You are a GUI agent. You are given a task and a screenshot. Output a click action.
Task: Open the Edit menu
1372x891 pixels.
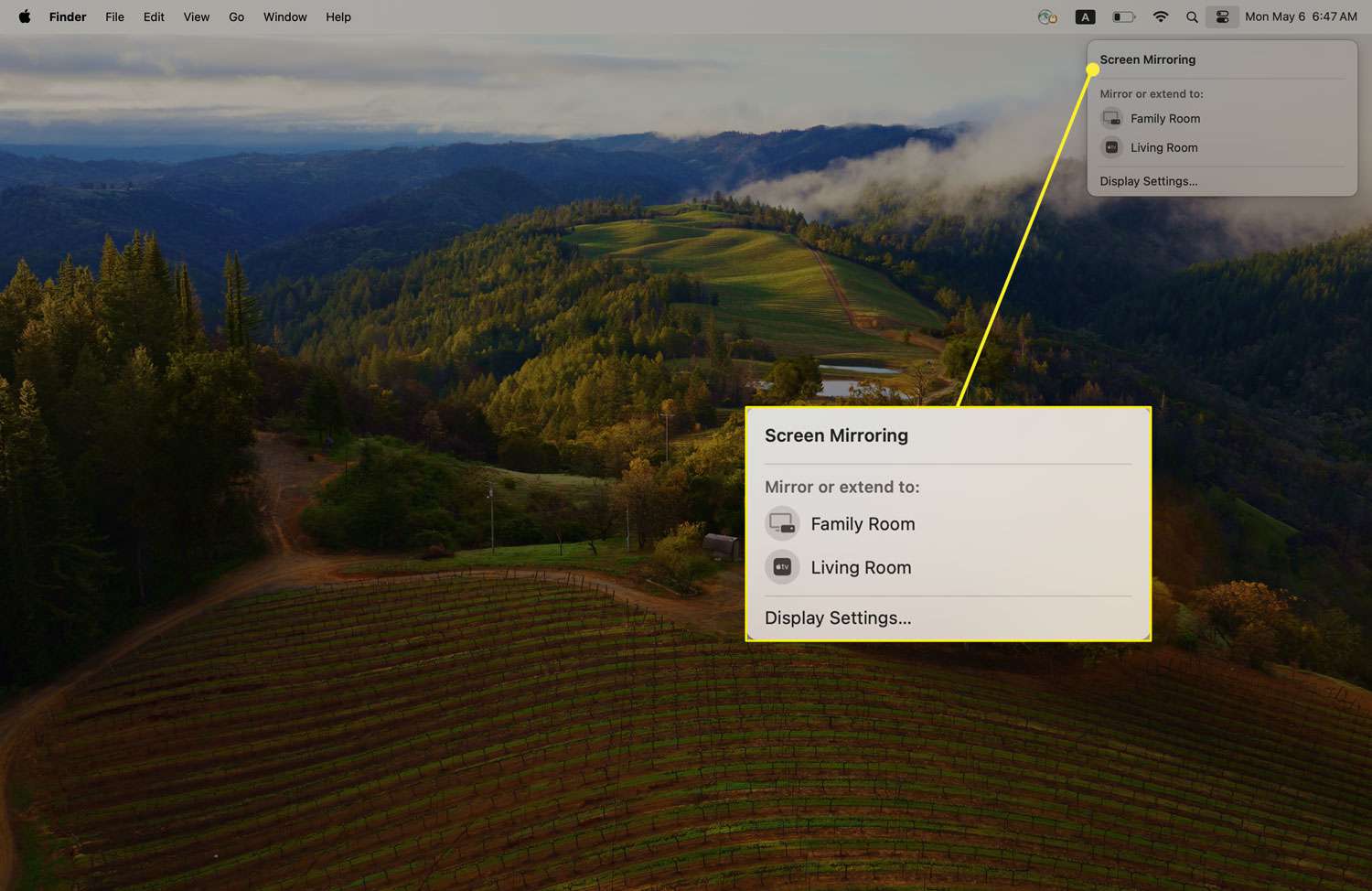(154, 16)
